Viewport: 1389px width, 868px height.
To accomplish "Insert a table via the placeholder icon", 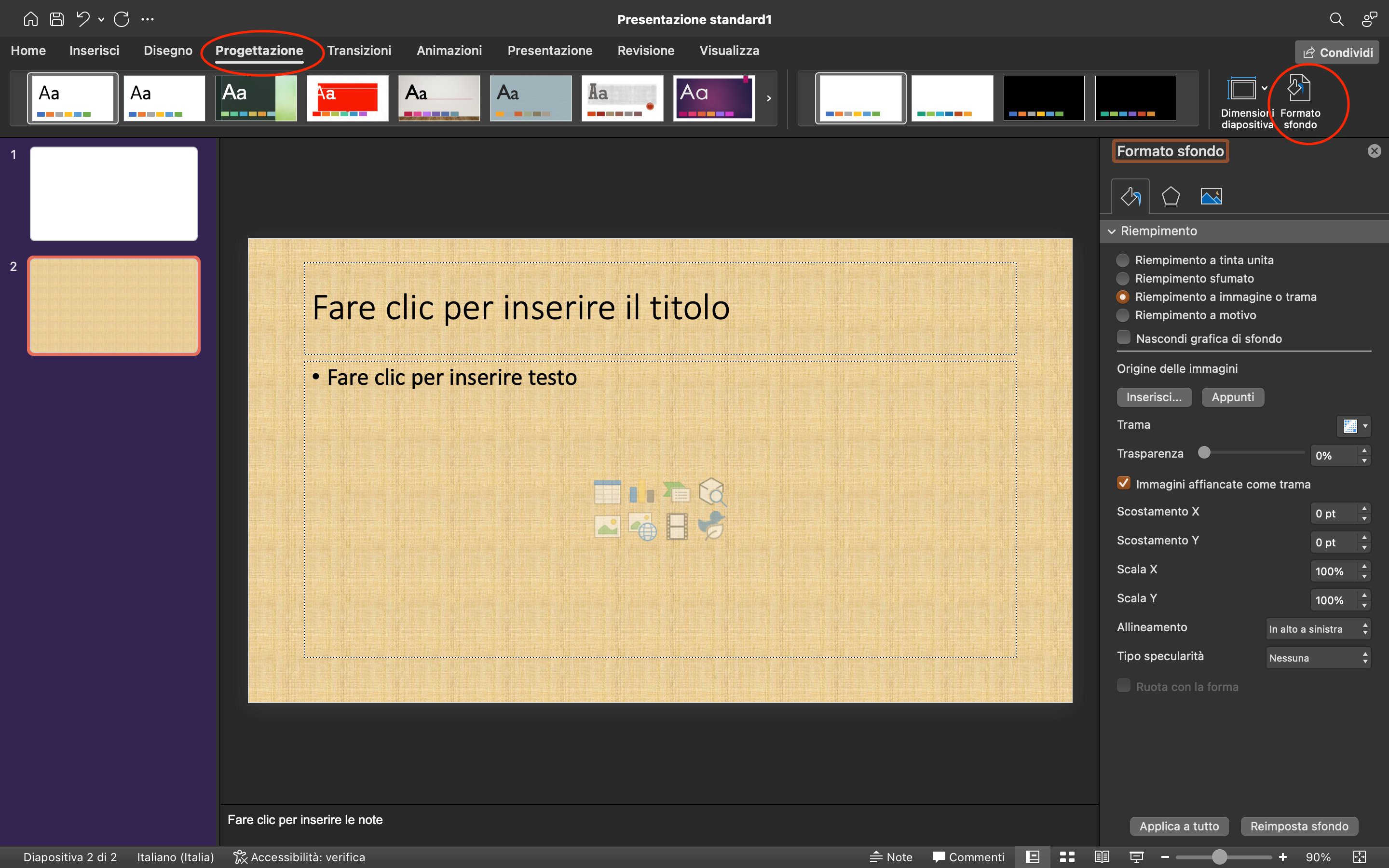I will point(607,491).
